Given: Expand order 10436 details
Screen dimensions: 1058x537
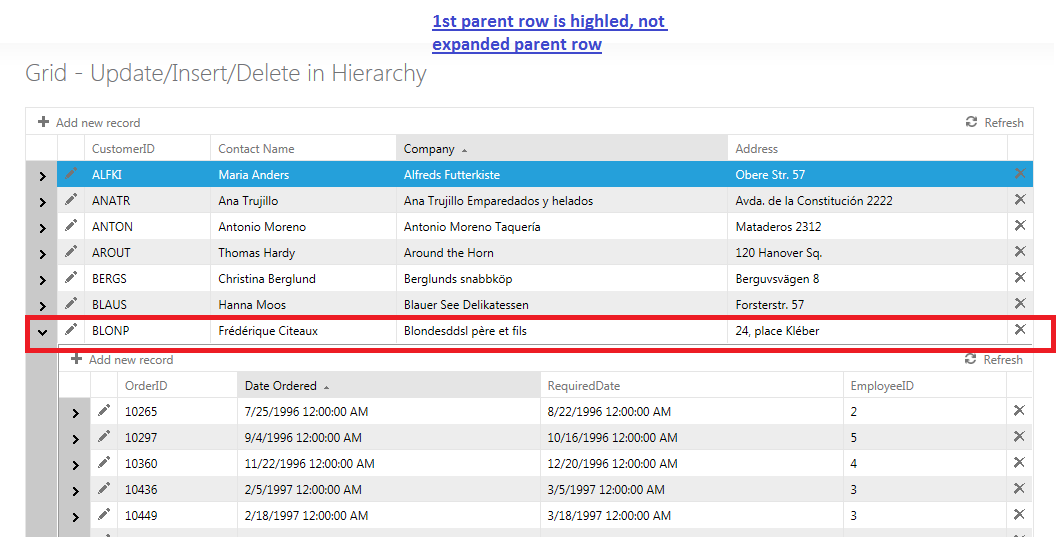Looking at the screenshot, I should click(x=76, y=491).
